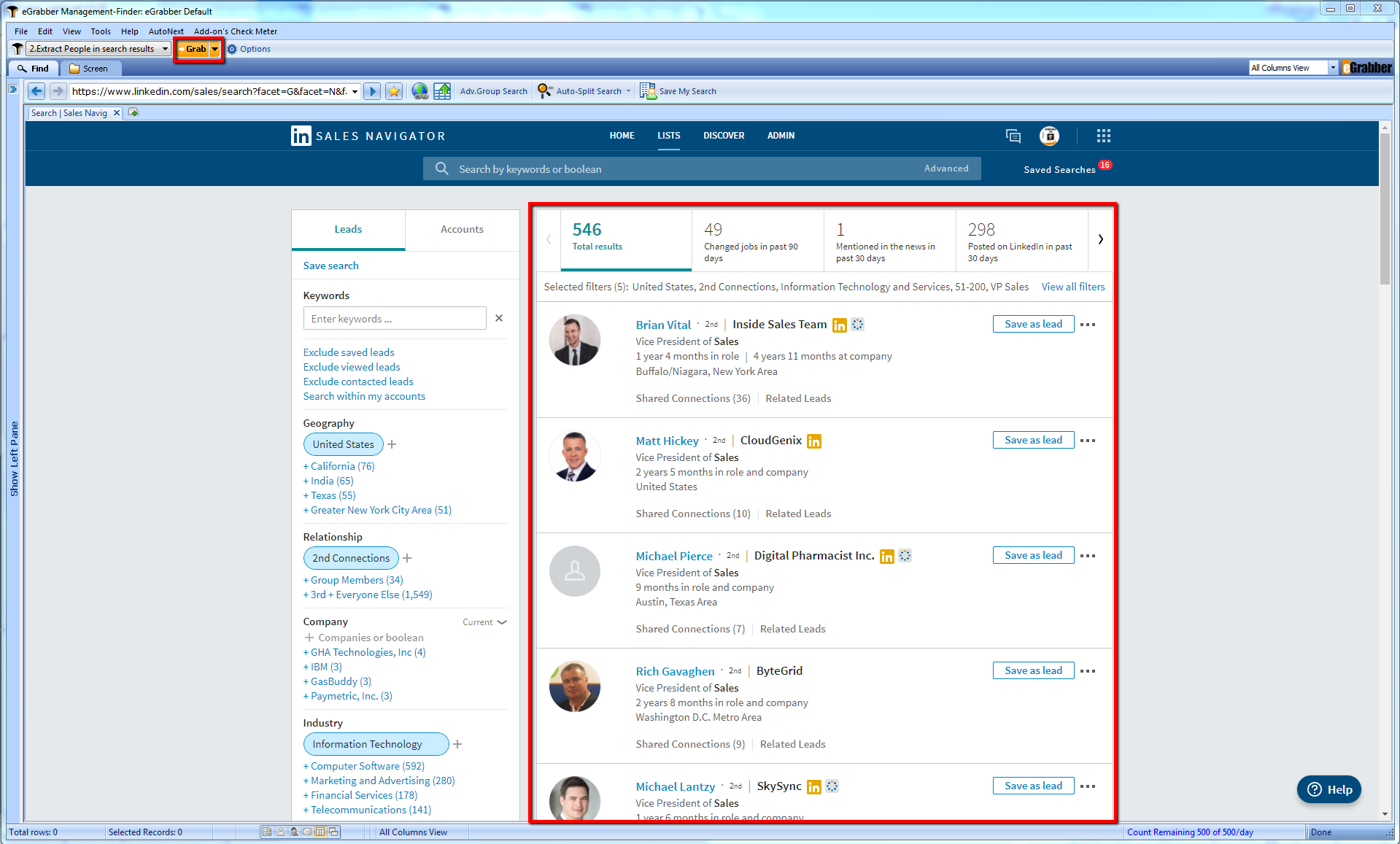
Task: Clear keywords with the X icon
Action: 499,318
